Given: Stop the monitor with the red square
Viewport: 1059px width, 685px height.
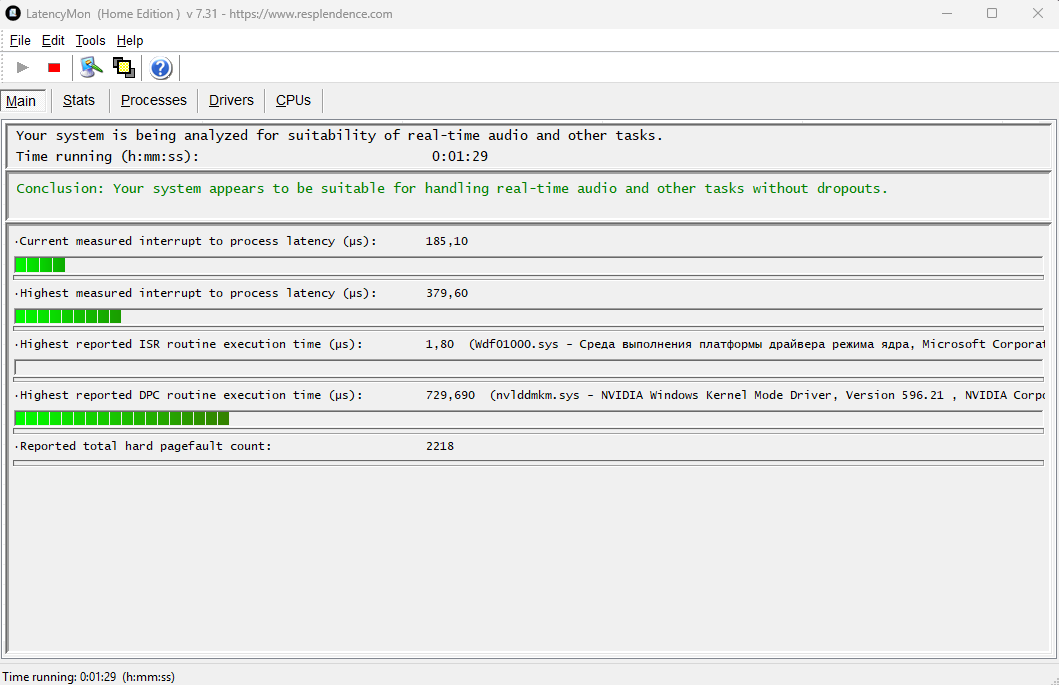Looking at the screenshot, I should (54, 68).
